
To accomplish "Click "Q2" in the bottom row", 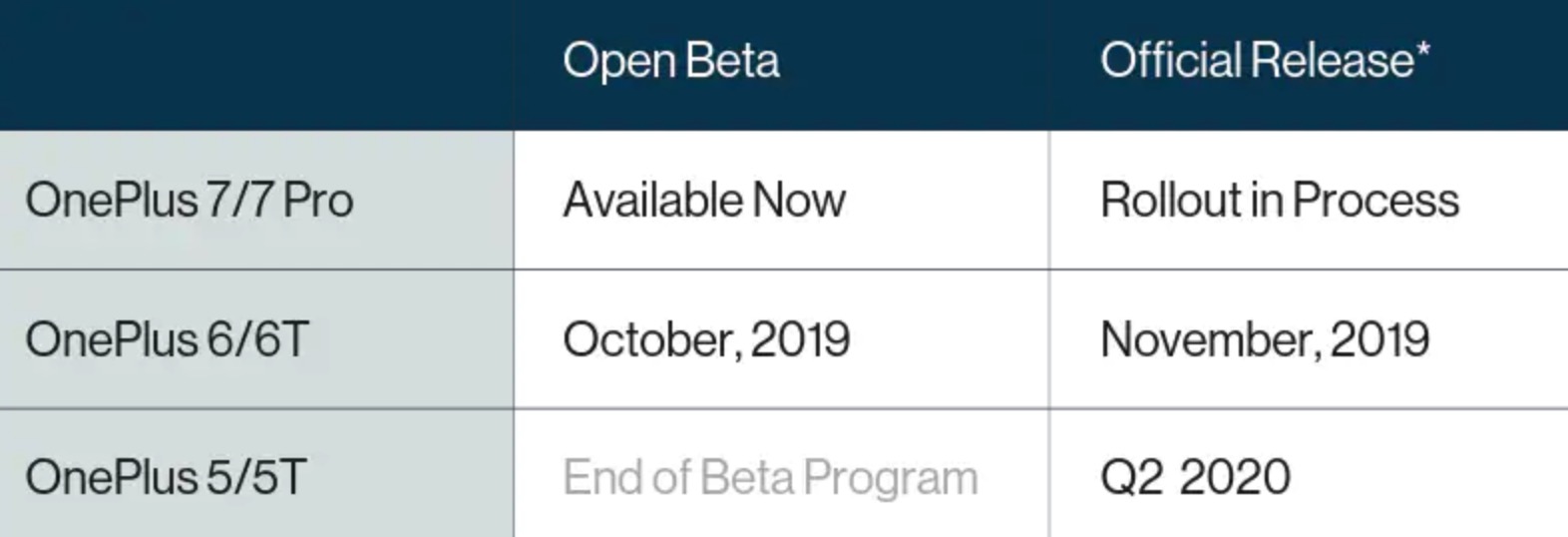I will 1131,477.
